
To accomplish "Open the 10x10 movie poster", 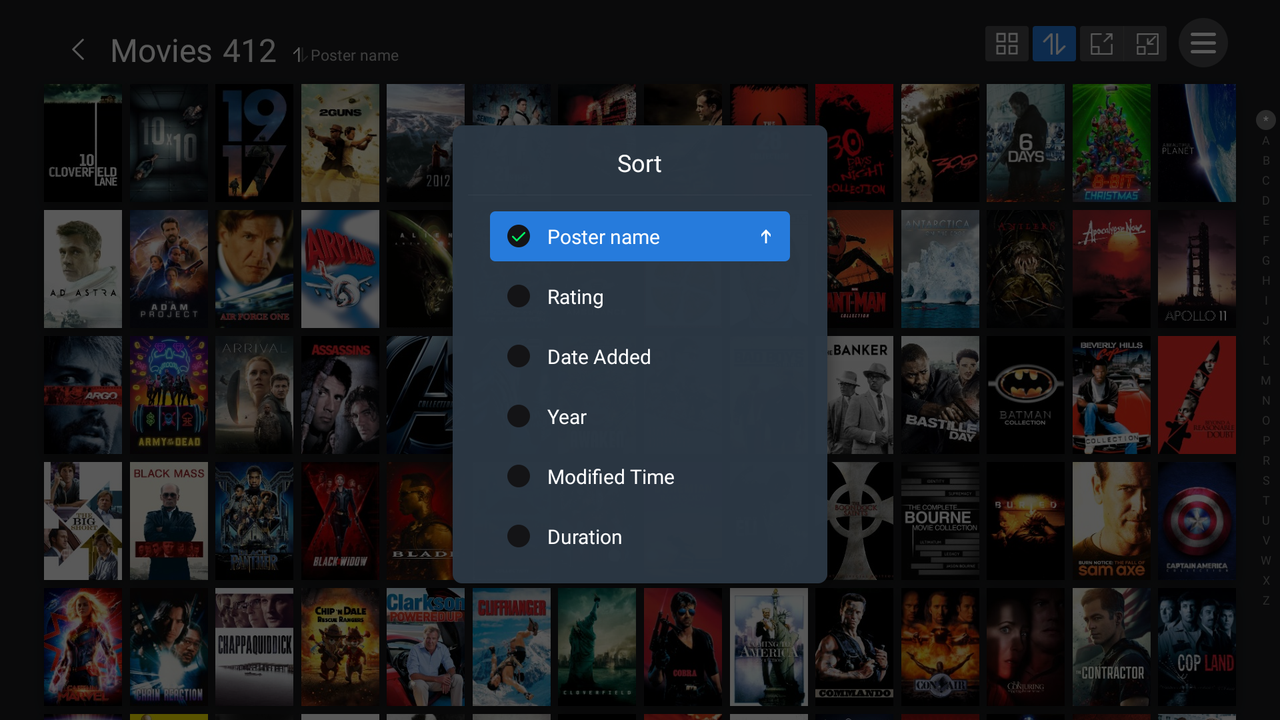I will point(169,143).
